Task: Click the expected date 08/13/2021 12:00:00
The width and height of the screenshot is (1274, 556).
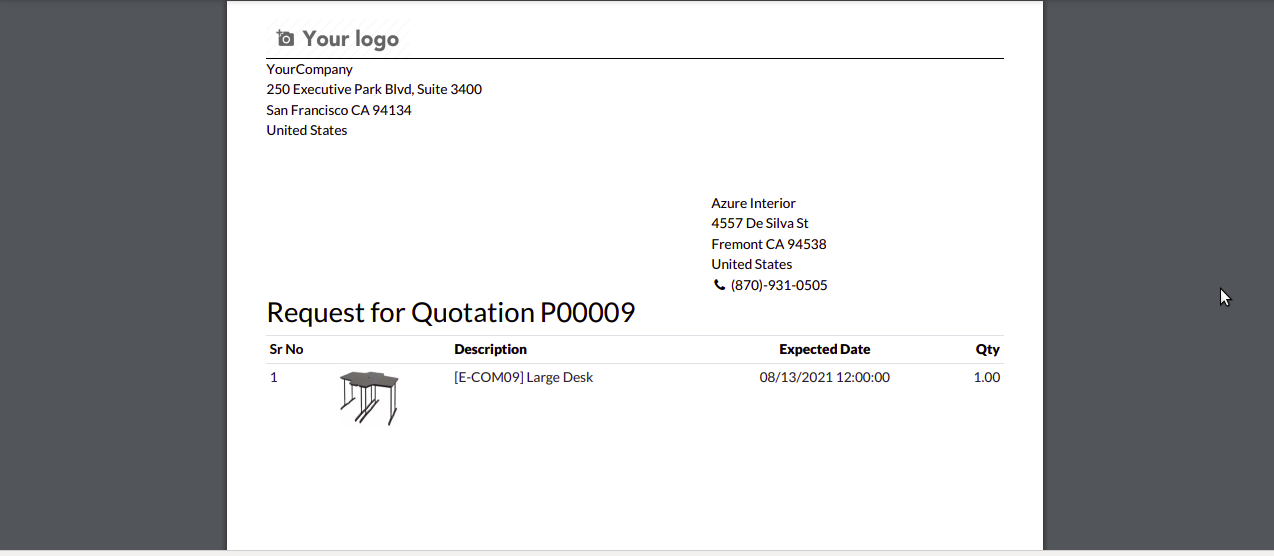Action: (x=825, y=377)
